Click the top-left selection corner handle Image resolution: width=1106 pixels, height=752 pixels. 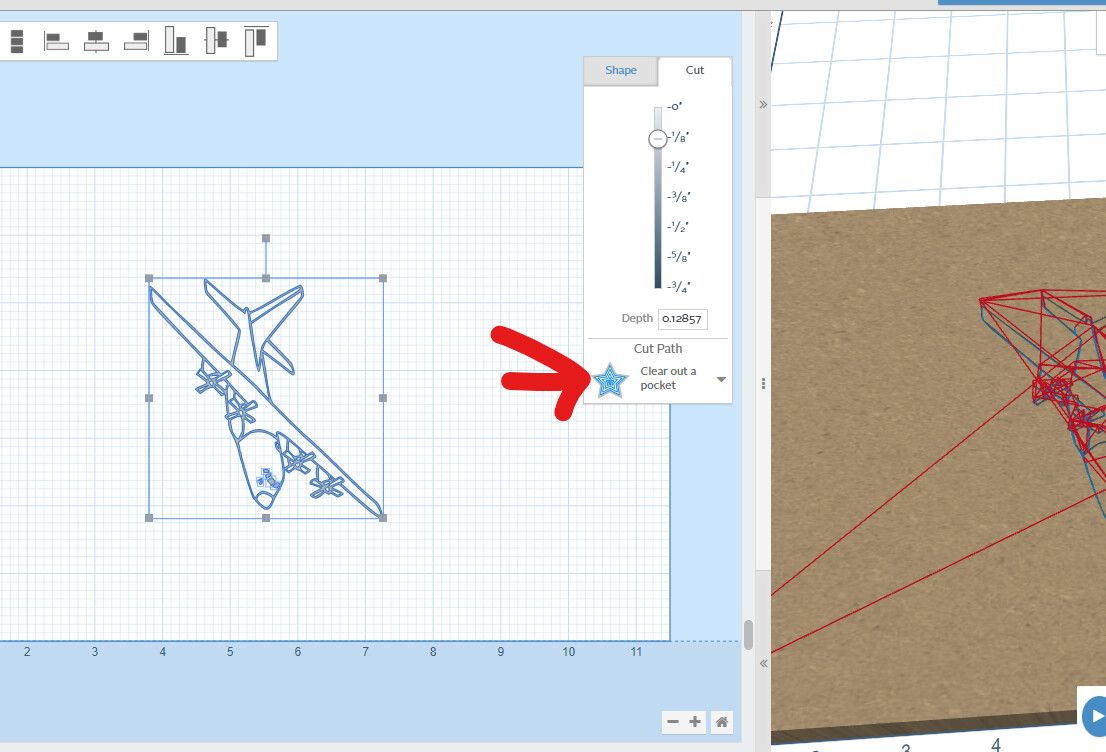[x=149, y=279]
